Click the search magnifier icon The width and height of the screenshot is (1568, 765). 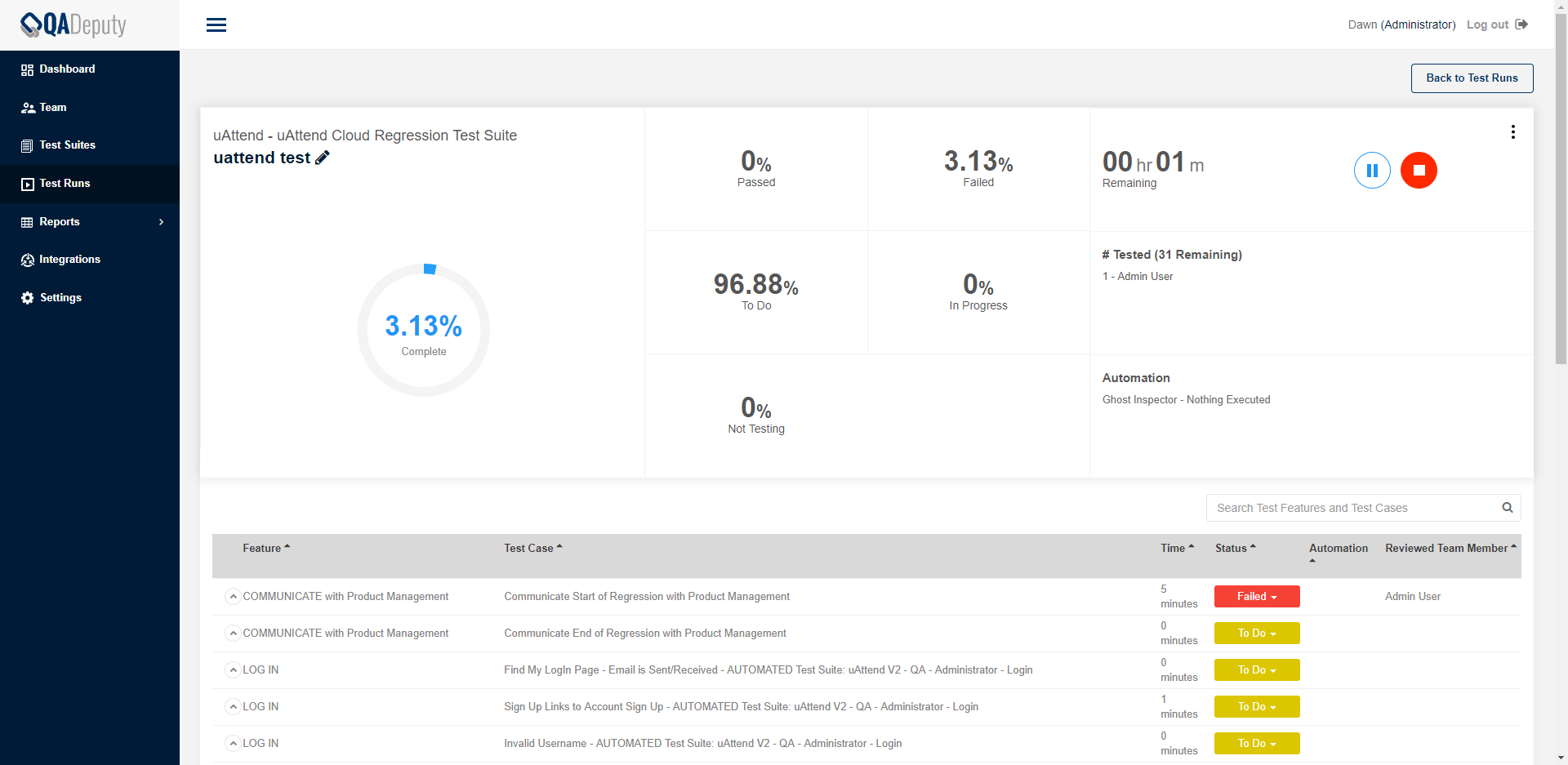point(1508,508)
